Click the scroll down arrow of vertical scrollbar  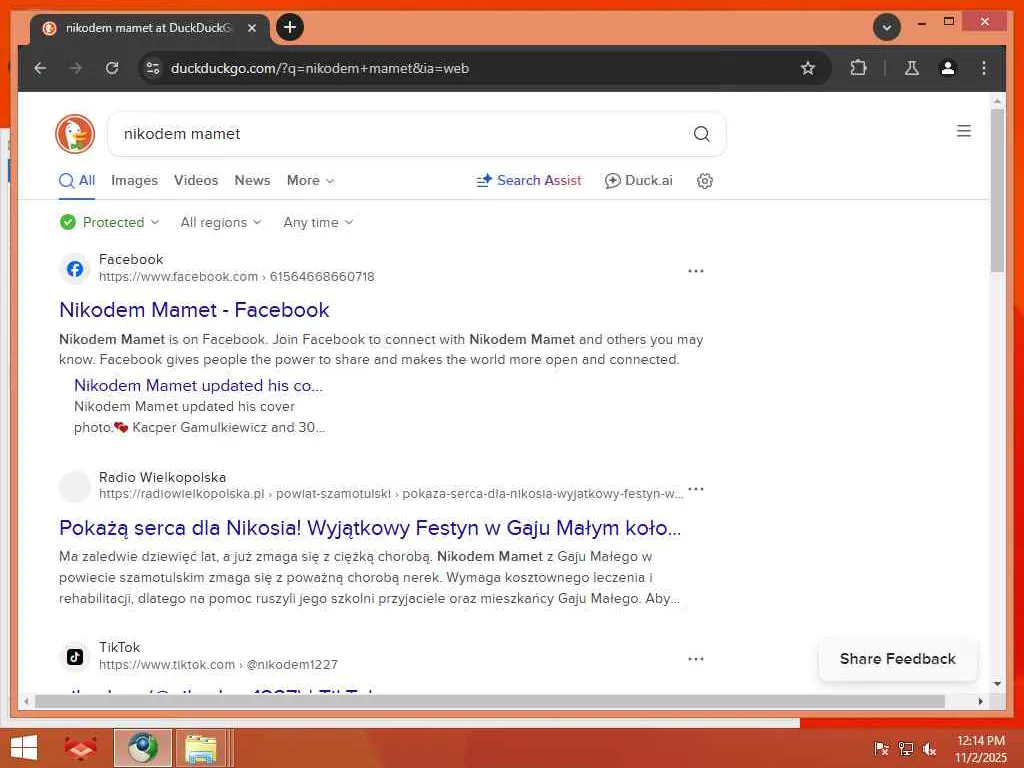pos(997,684)
